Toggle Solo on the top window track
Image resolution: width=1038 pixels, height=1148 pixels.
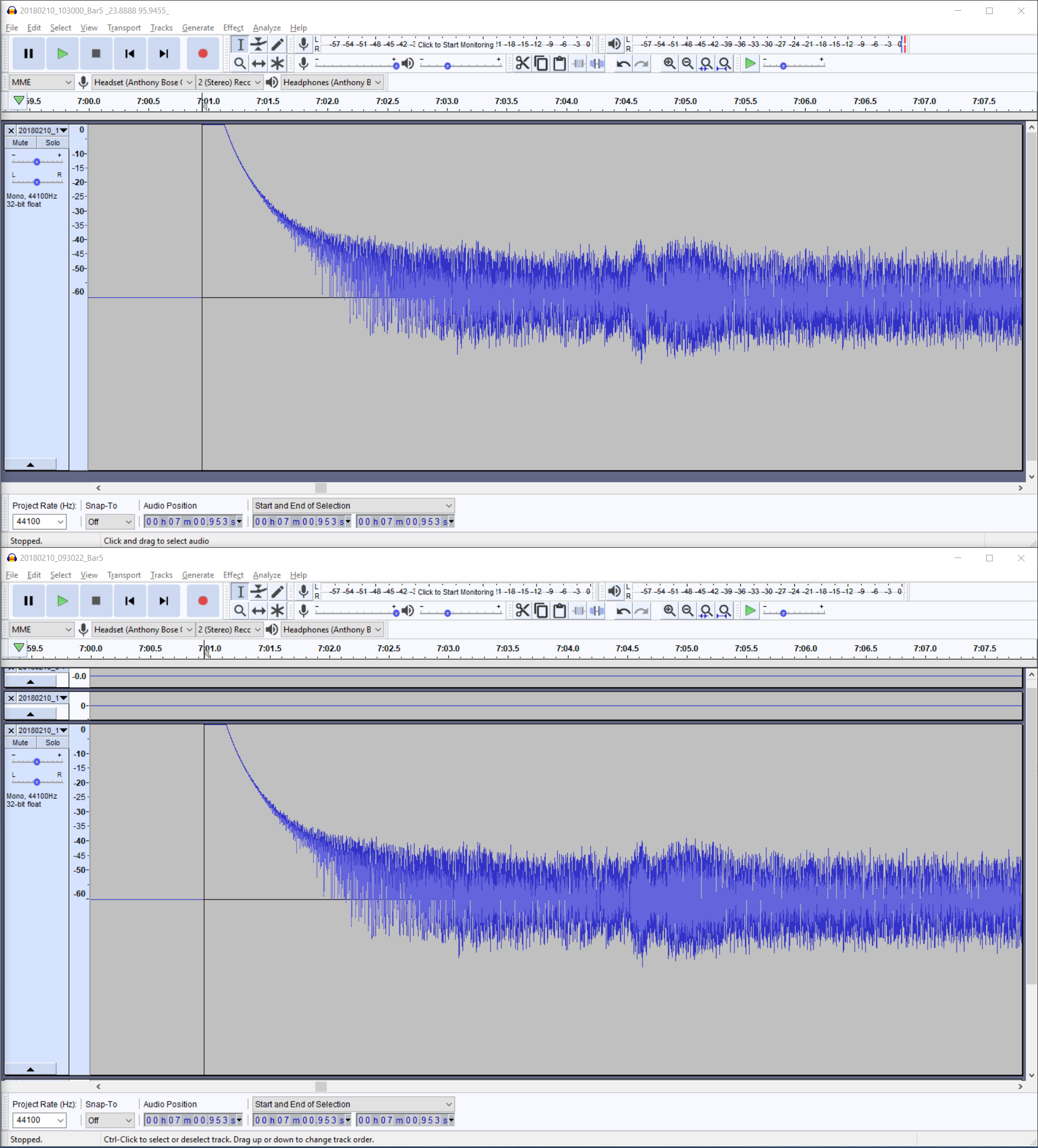point(52,143)
